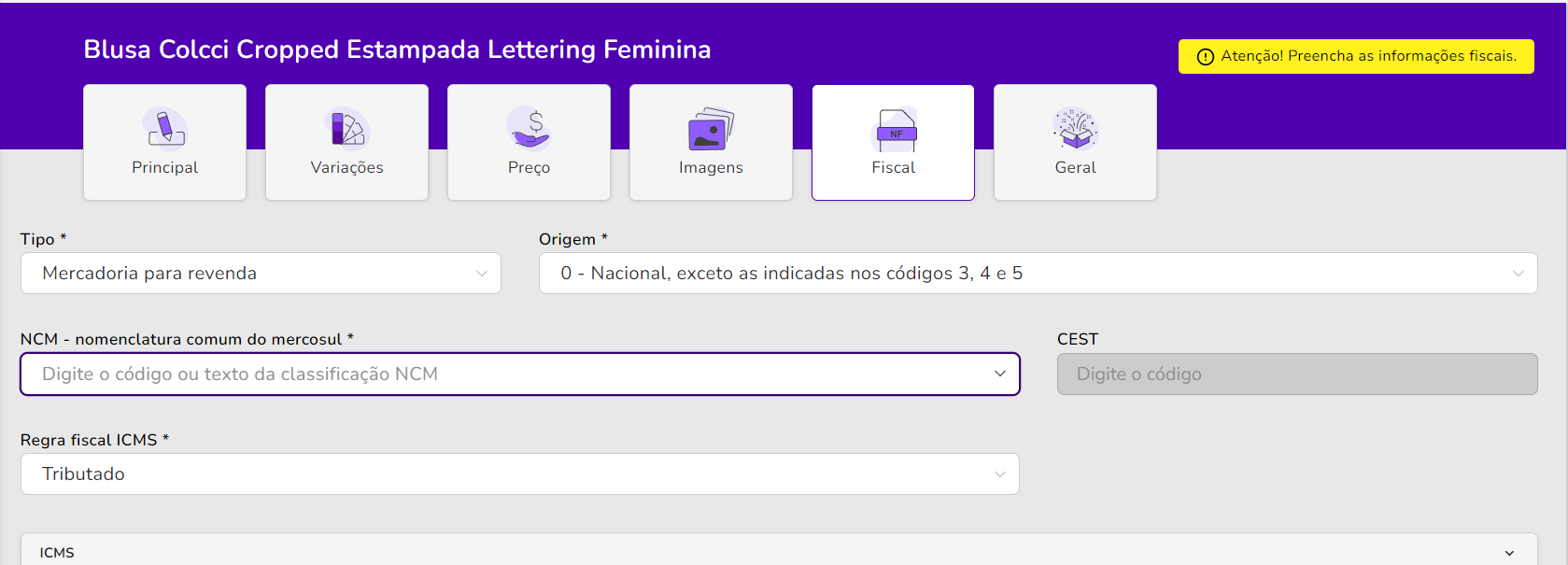
Task: Open the Principal tab
Action: tap(165, 142)
